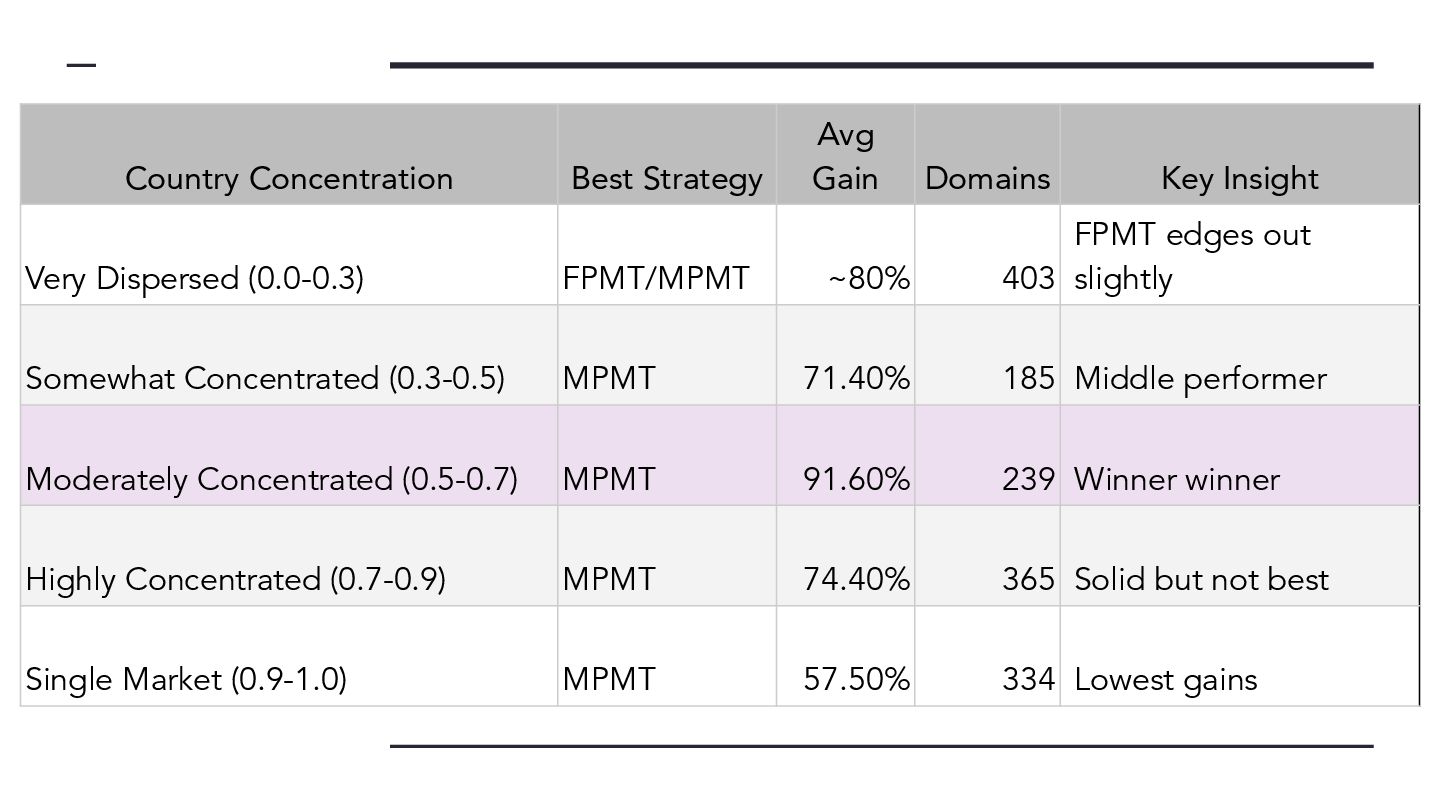
Task: Select FPMT edges out slightly insight
Action: (x=1240, y=255)
